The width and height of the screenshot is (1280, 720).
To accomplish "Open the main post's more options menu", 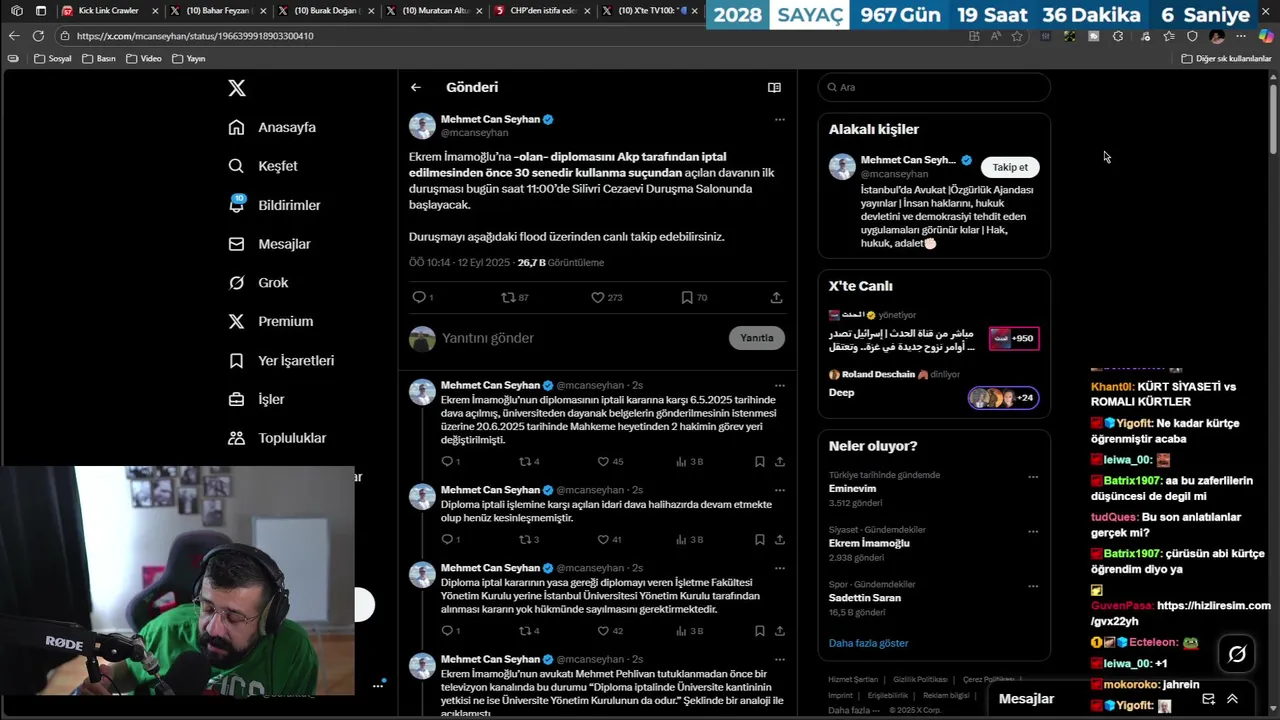I will click(780, 119).
